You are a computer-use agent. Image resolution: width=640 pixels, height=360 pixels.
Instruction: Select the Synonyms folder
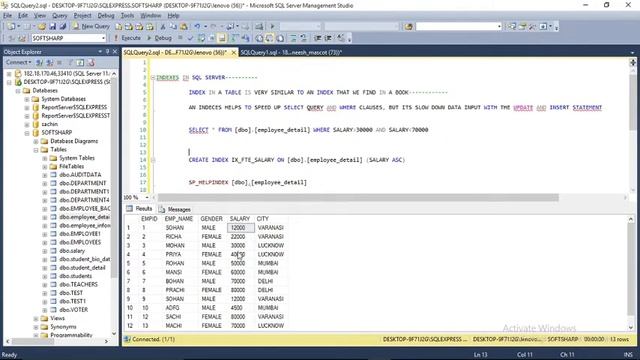click(63, 327)
